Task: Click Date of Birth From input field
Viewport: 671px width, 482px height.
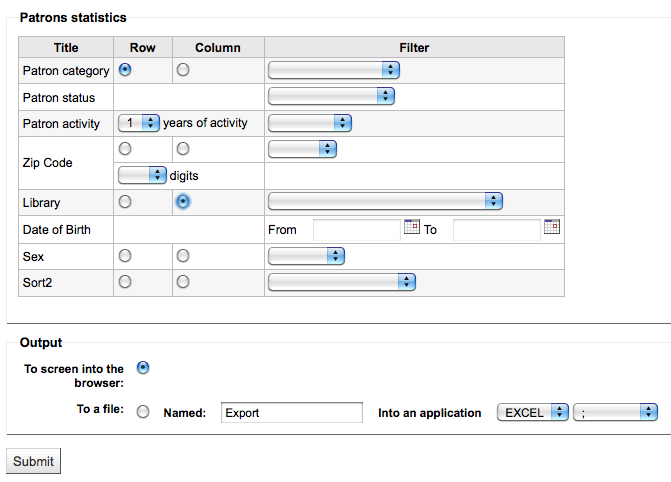Action: tap(357, 230)
